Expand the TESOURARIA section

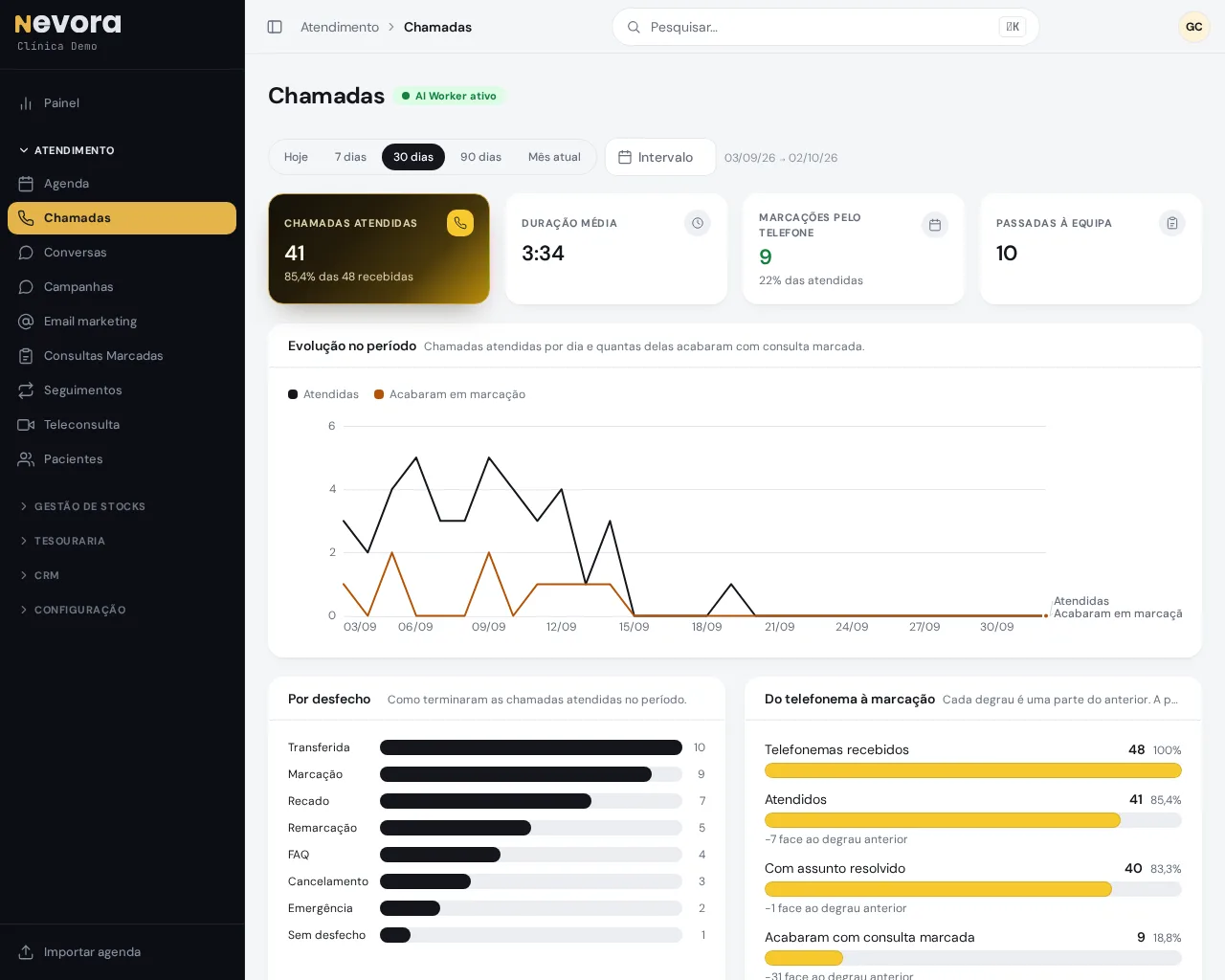point(62,541)
